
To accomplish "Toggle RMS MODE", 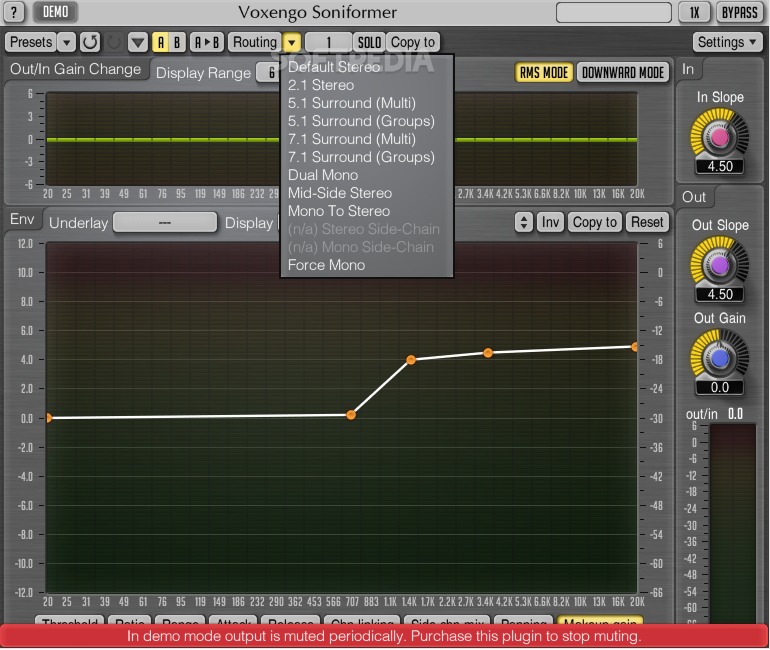I will point(544,73).
